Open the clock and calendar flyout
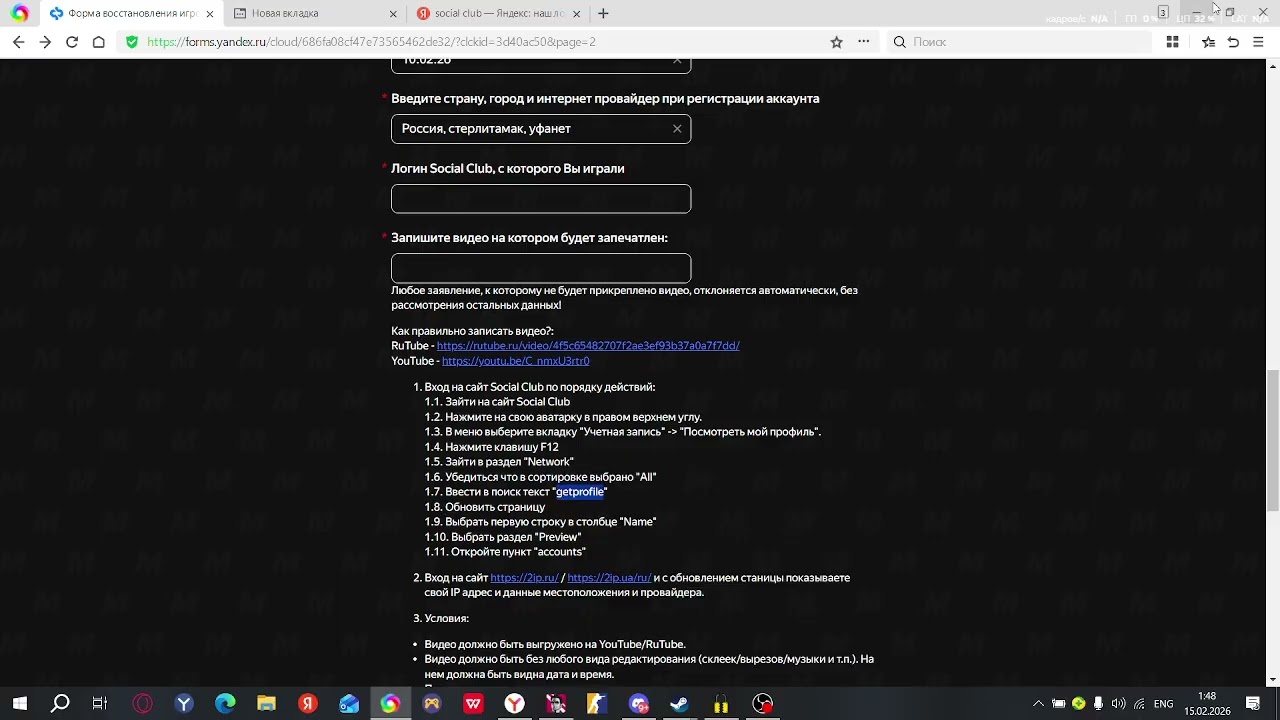This screenshot has height=720, width=1280. [1207, 704]
